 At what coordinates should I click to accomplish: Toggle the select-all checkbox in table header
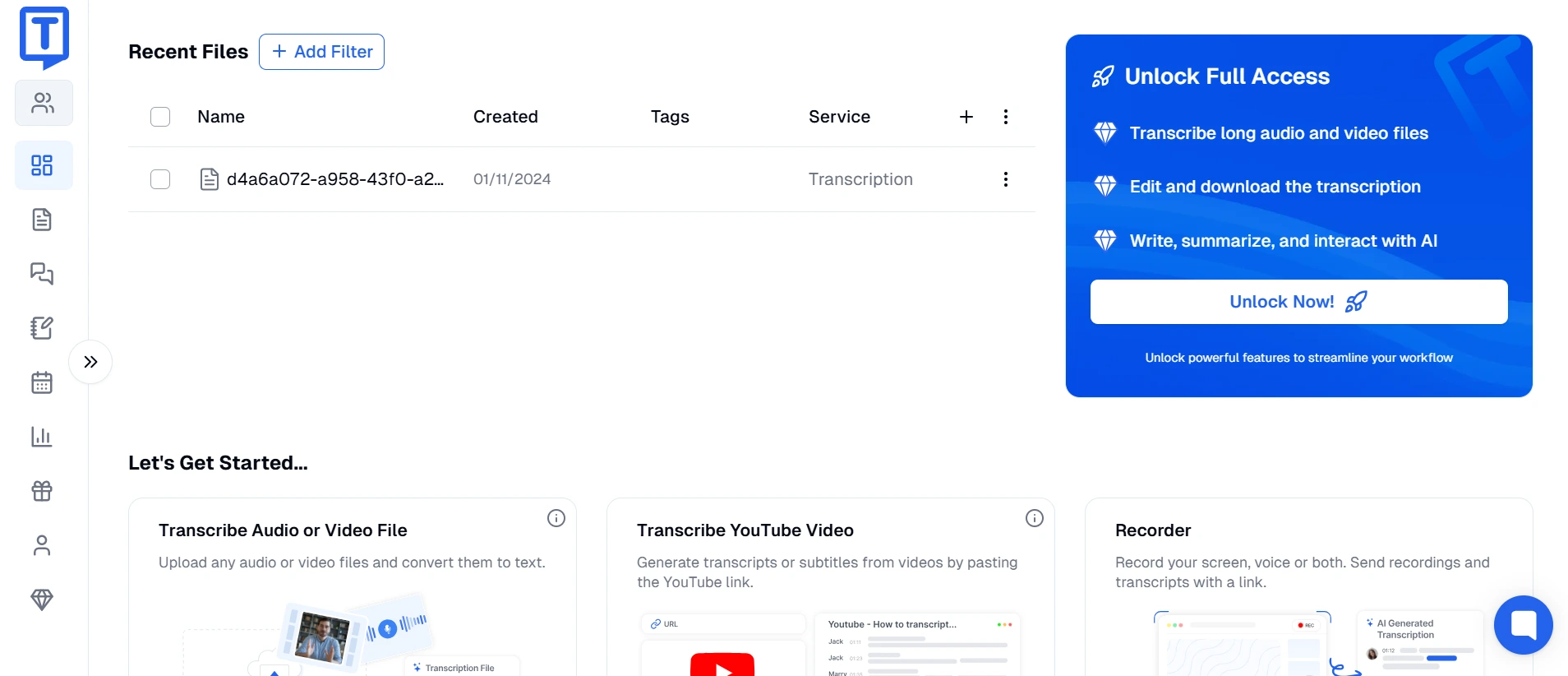(x=160, y=117)
